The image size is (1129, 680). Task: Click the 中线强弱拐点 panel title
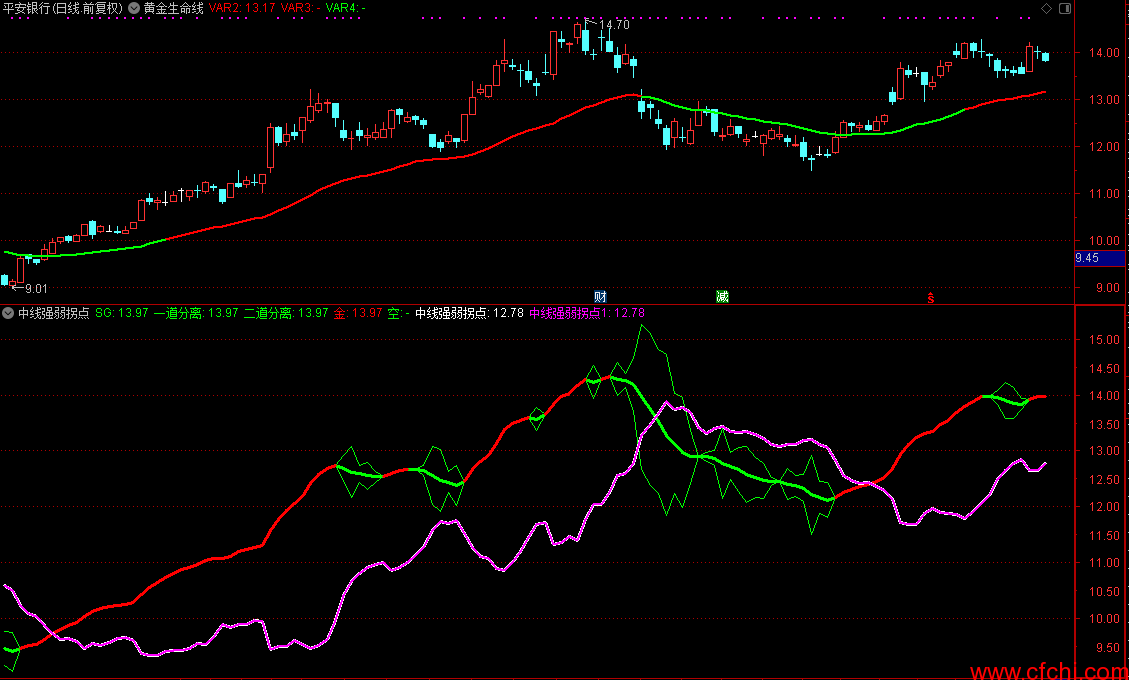(54, 313)
